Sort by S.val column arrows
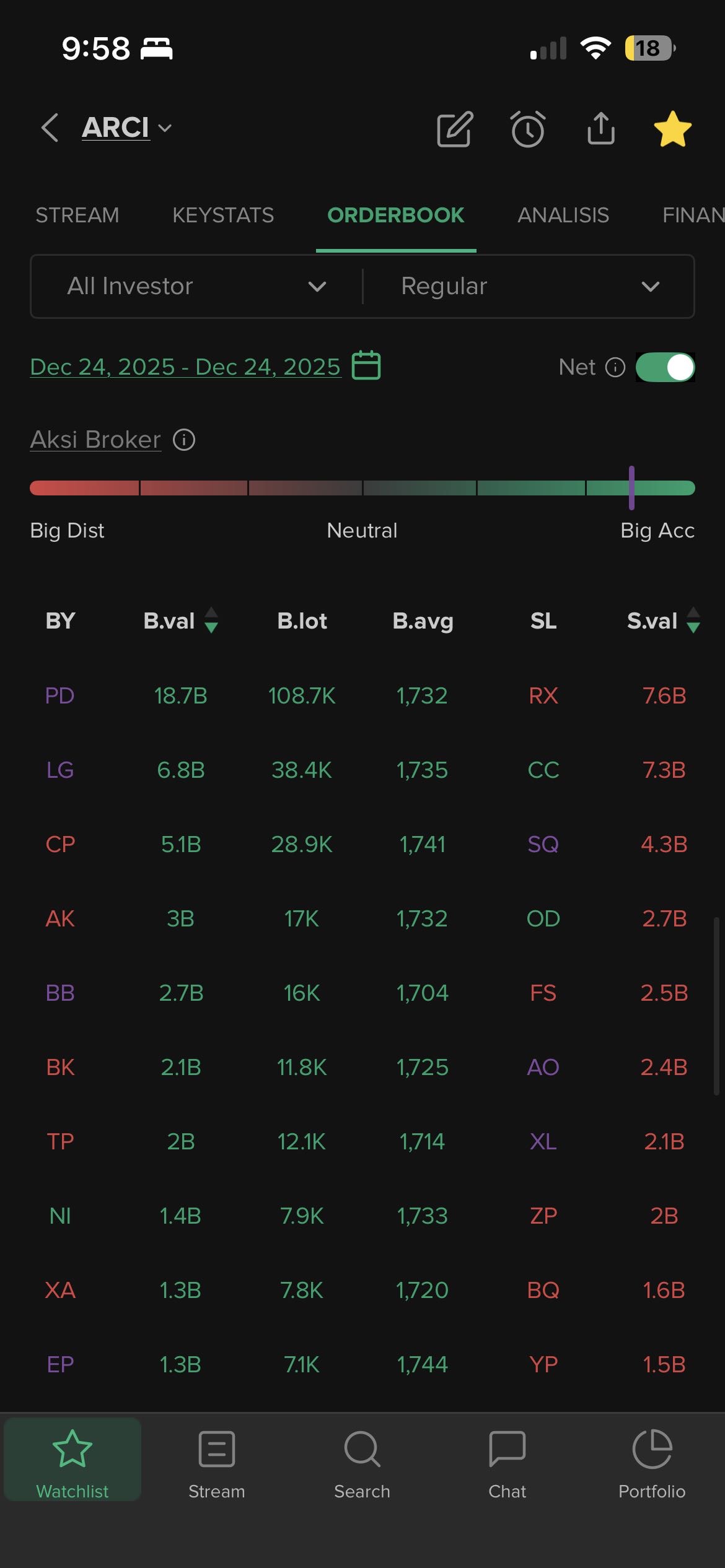The height and width of the screenshot is (1568, 725). 693,621
